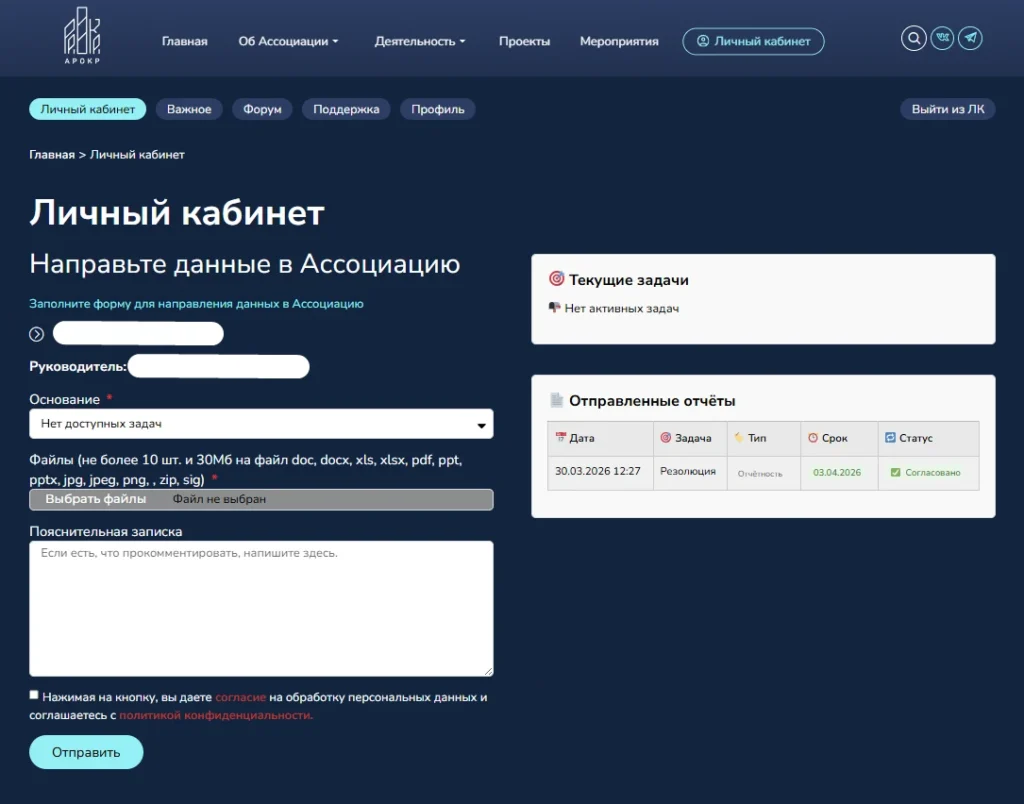Open Проекты in top navigation
The height and width of the screenshot is (804, 1024).
pyautogui.click(x=524, y=41)
